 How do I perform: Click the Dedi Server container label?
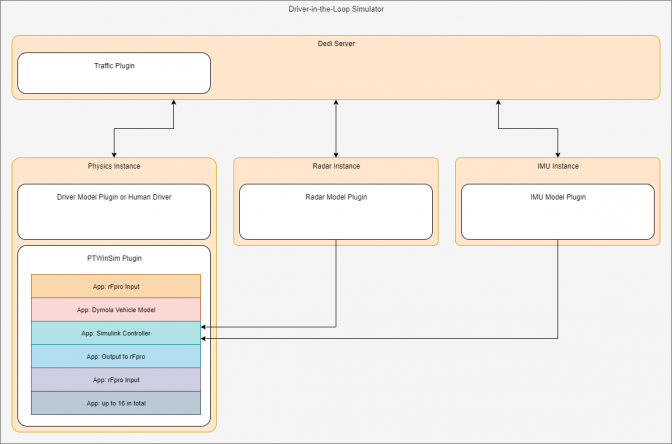click(x=336, y=43)
